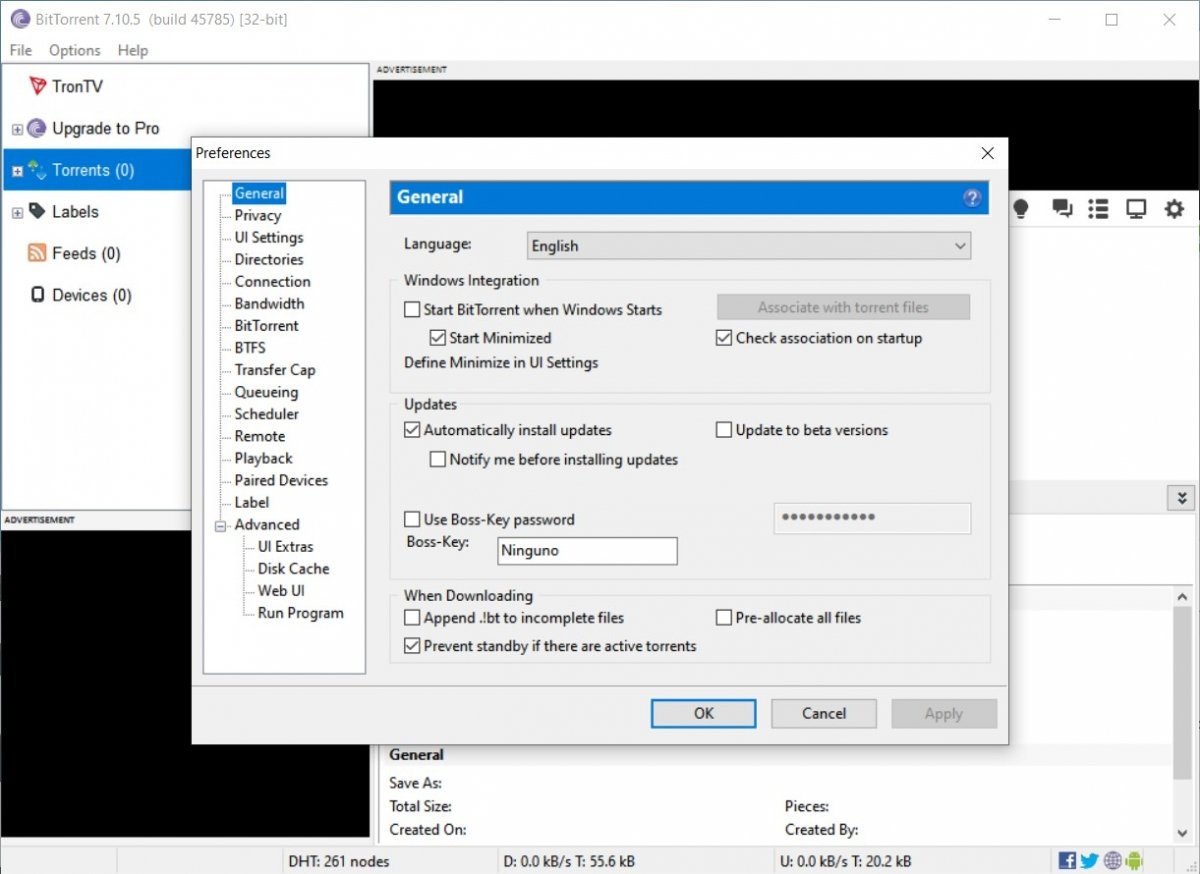Select Web UI under Advanced
Screen dimensions: 1200x874
281,590
